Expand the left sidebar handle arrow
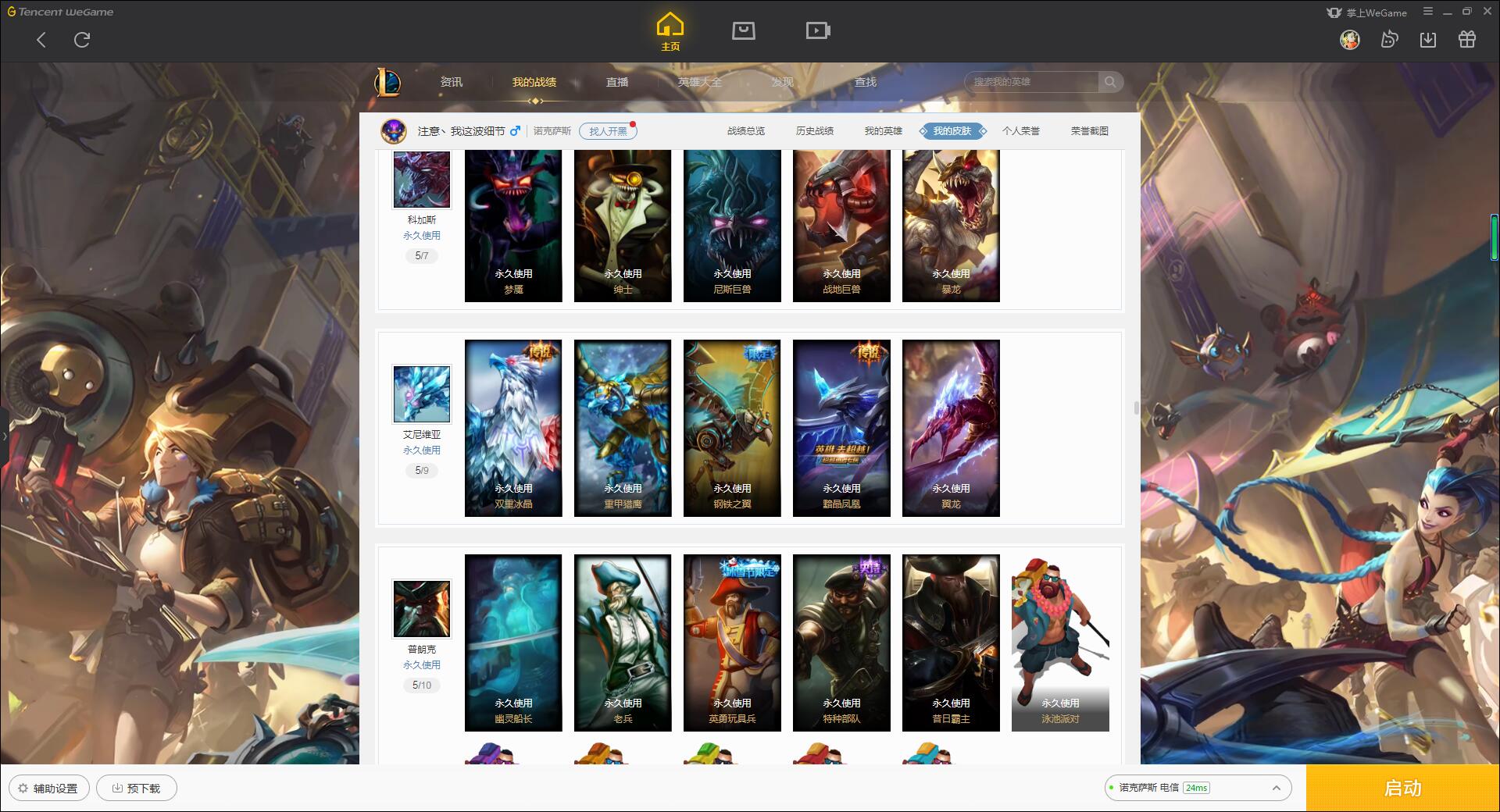 point(4,436)
